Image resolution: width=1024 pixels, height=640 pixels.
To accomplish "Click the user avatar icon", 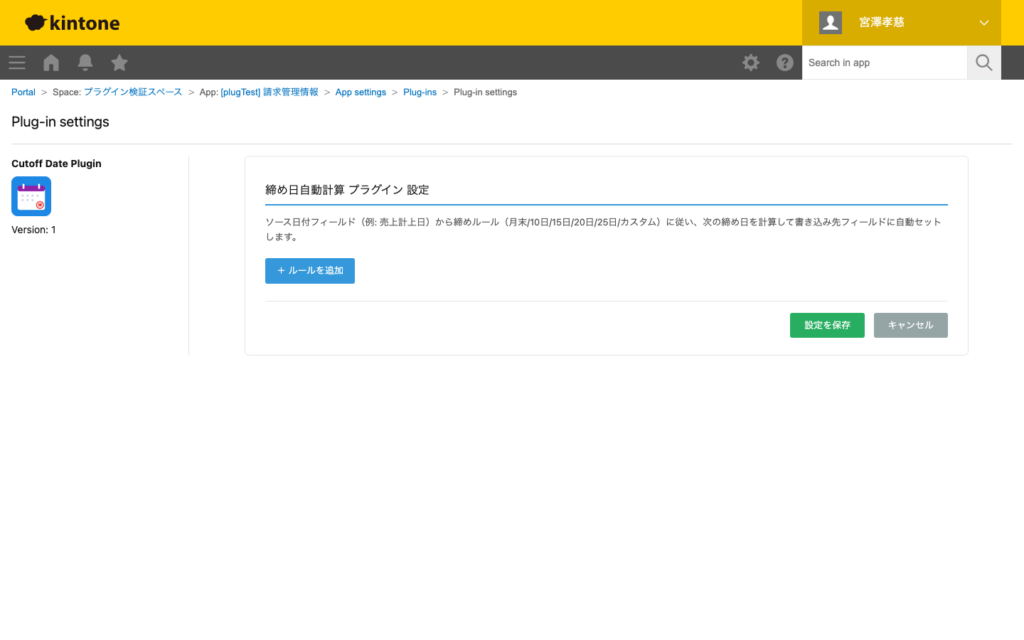I will click(x=830, y=22).
